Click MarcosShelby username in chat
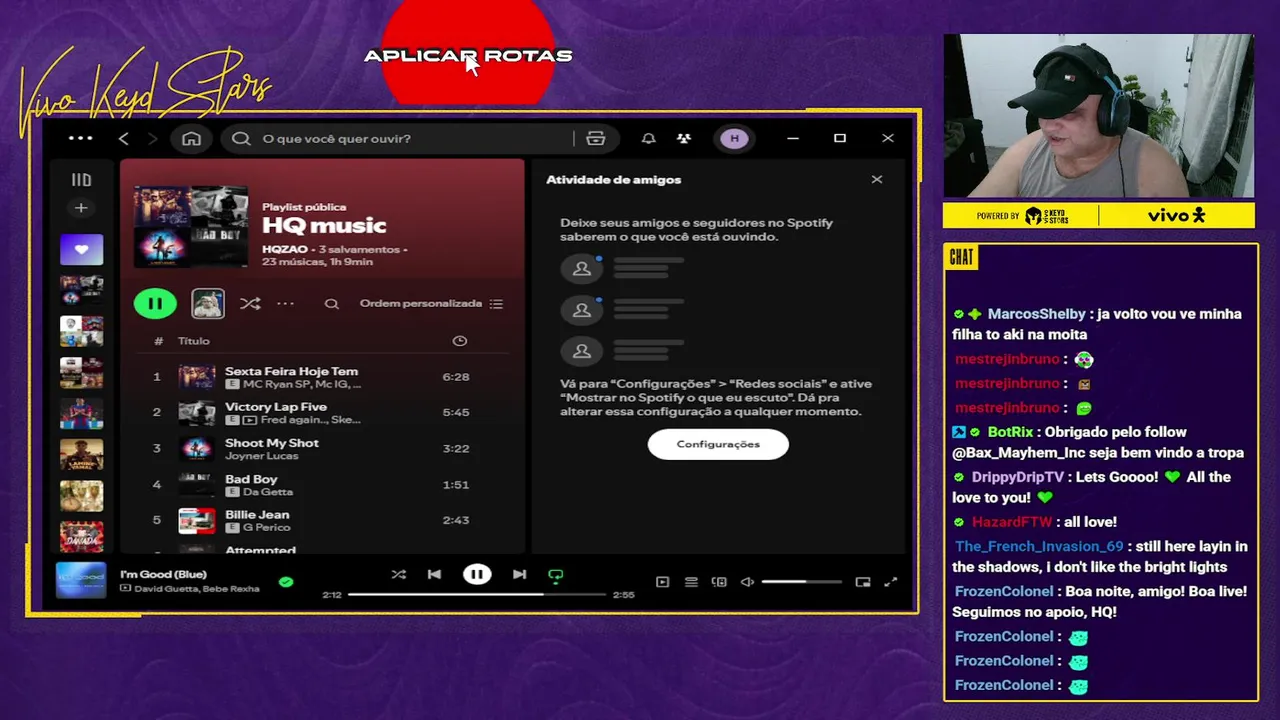Screen dimensions: 1280x720 click(x=1036, y=314)
